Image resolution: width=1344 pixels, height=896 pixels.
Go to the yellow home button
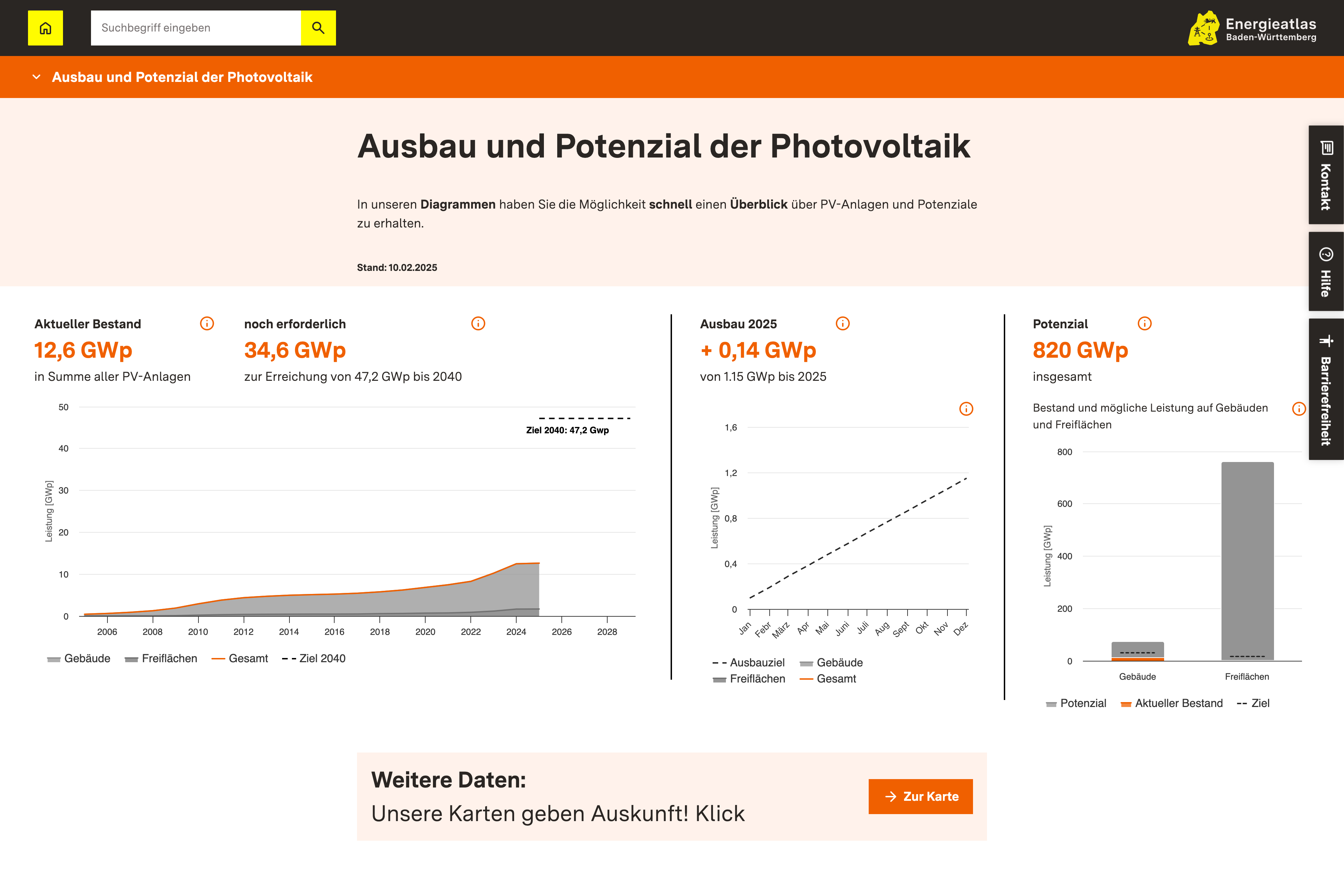[45, 28]
